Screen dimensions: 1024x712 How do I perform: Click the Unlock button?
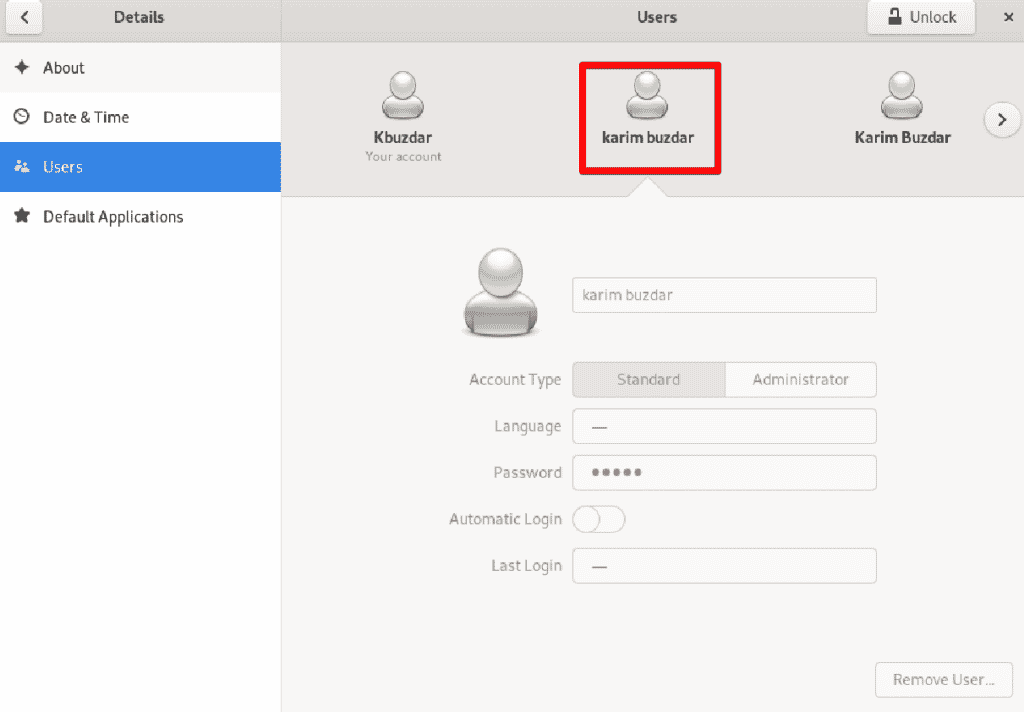(919, 17)
